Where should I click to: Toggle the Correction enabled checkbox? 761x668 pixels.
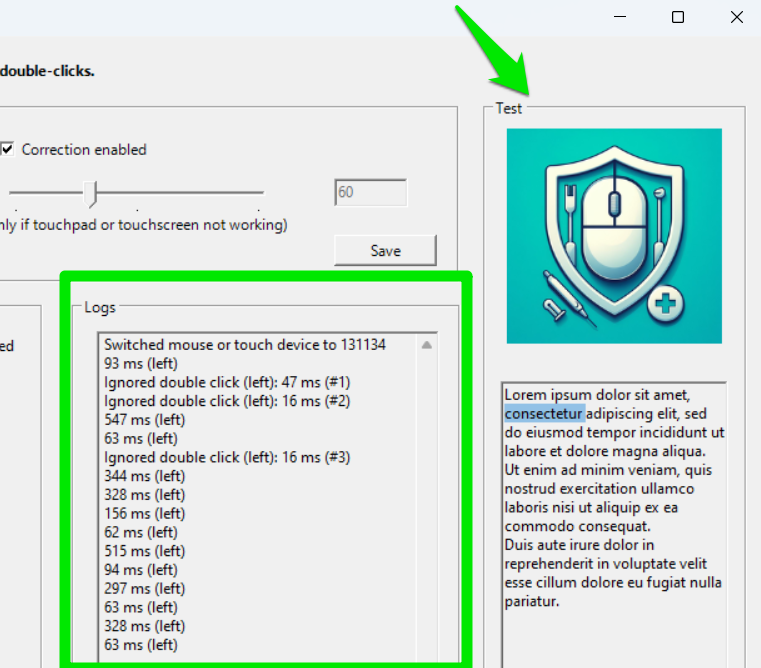[8, 150]
